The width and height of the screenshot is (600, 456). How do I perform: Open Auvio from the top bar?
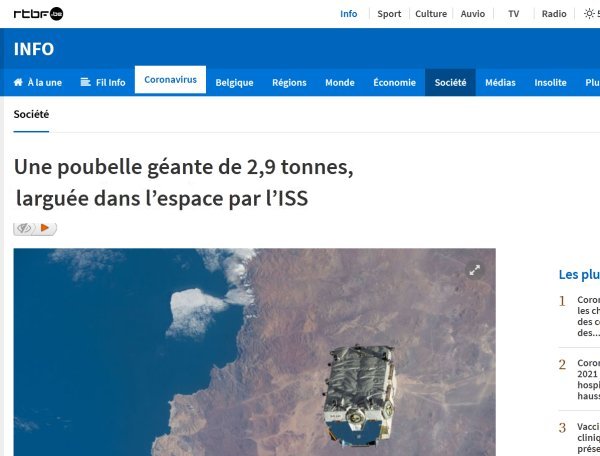pyautogui.click(x=473, y=14)
